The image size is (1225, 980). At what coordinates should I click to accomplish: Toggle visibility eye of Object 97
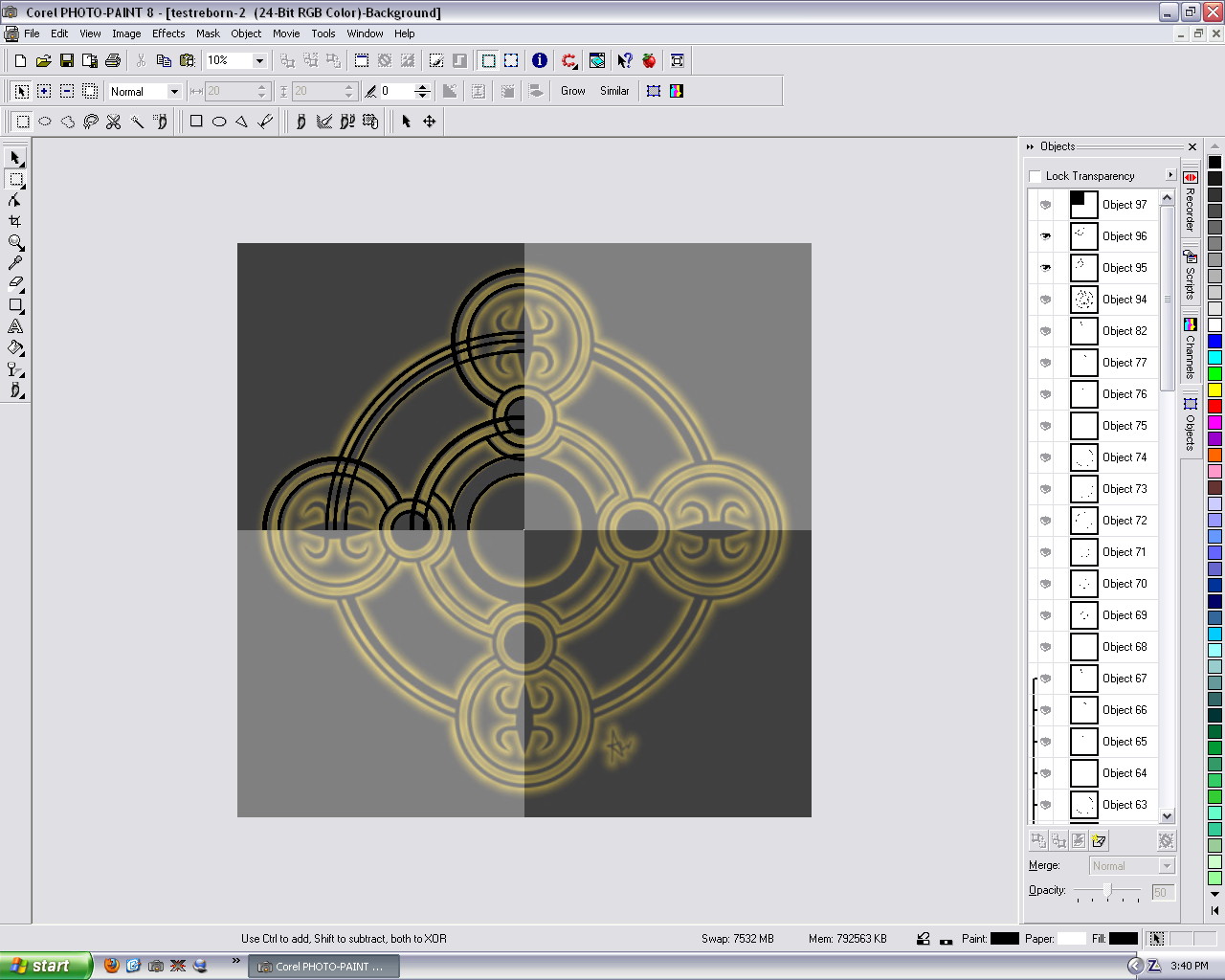pyautogui.click(x=1045, y=205)
